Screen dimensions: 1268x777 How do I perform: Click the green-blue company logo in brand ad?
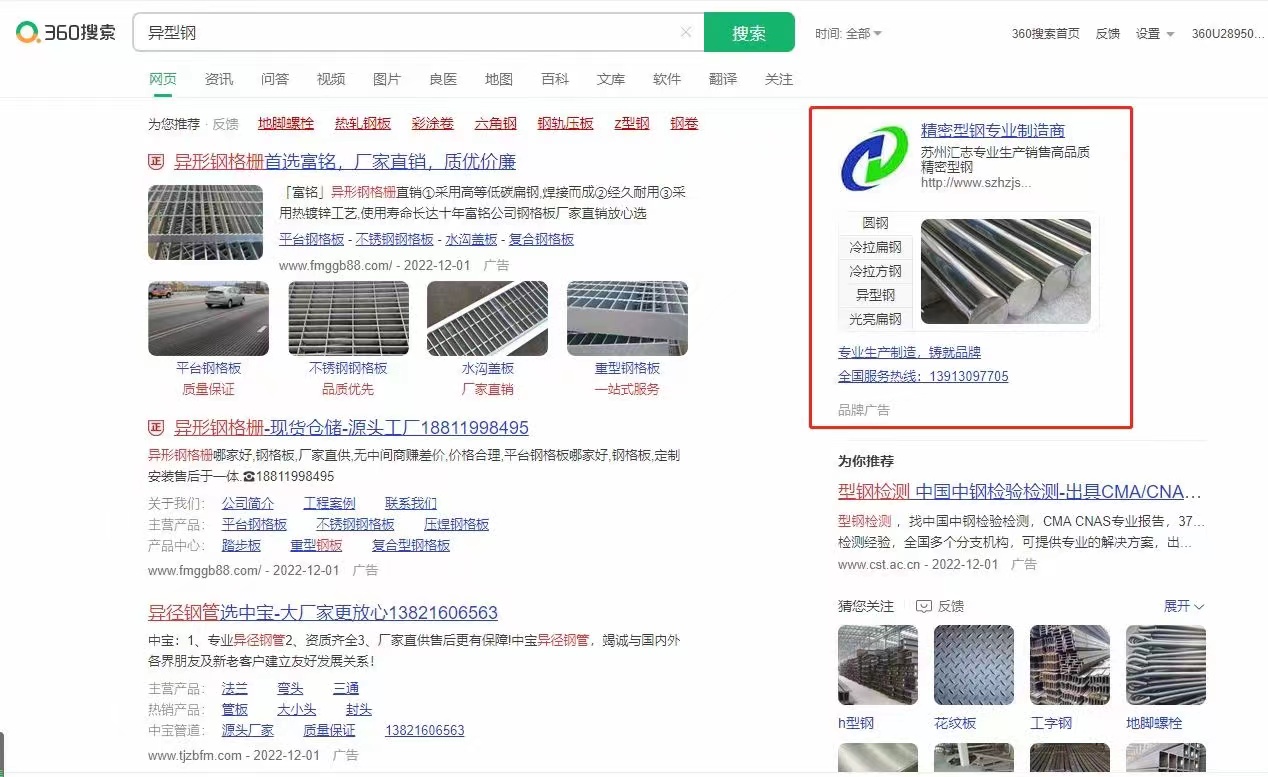(x=875, y=158)
